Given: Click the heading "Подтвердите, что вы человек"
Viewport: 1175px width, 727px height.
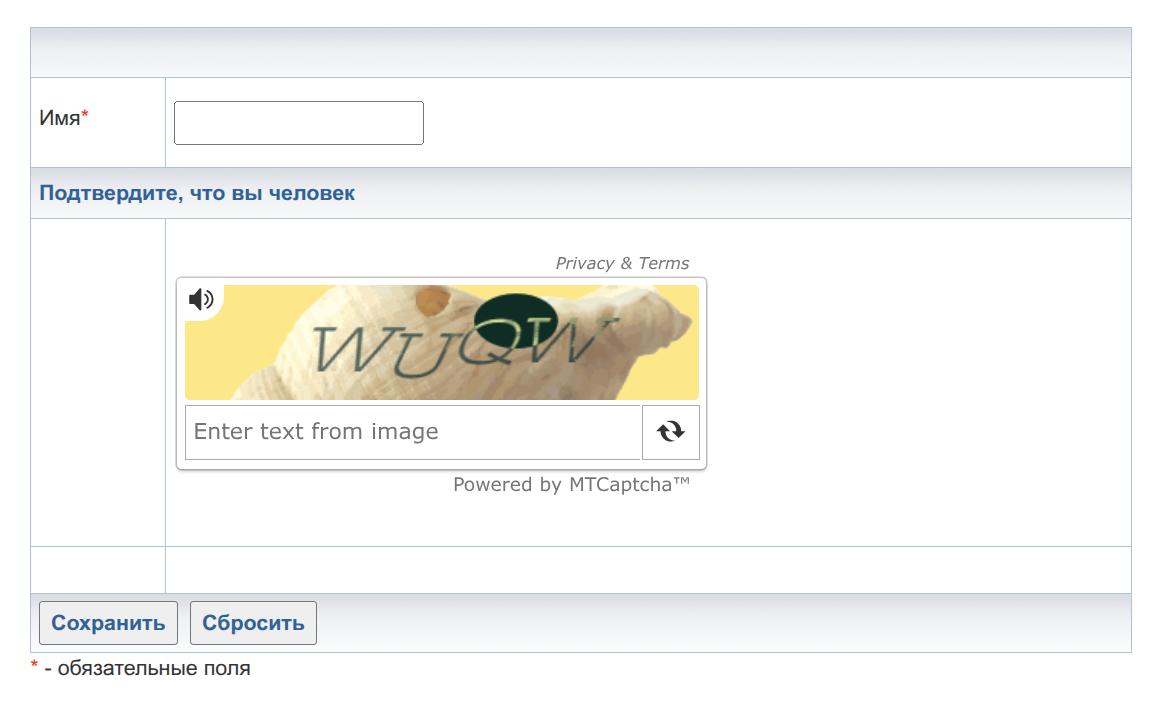Looking at the screenshot, I should coord(197,193).
